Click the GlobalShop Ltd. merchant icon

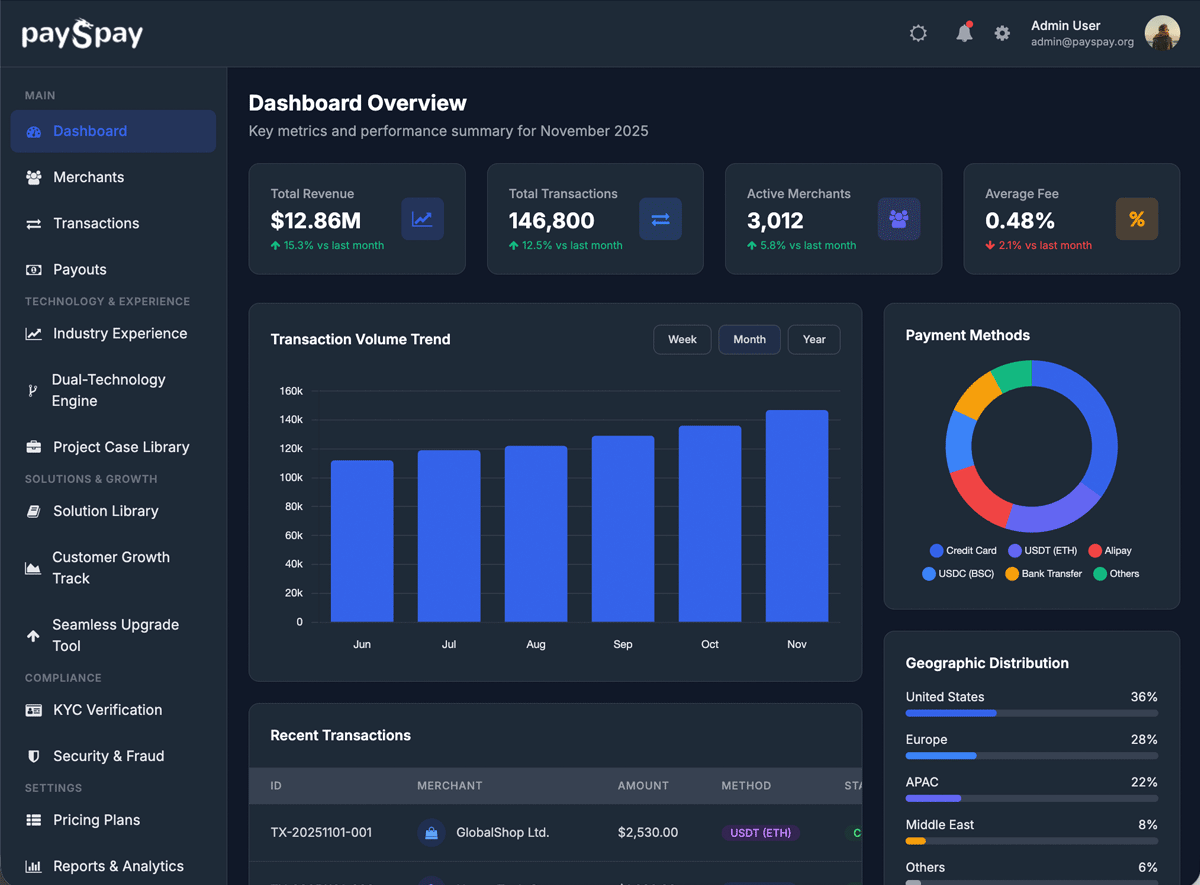431,832
